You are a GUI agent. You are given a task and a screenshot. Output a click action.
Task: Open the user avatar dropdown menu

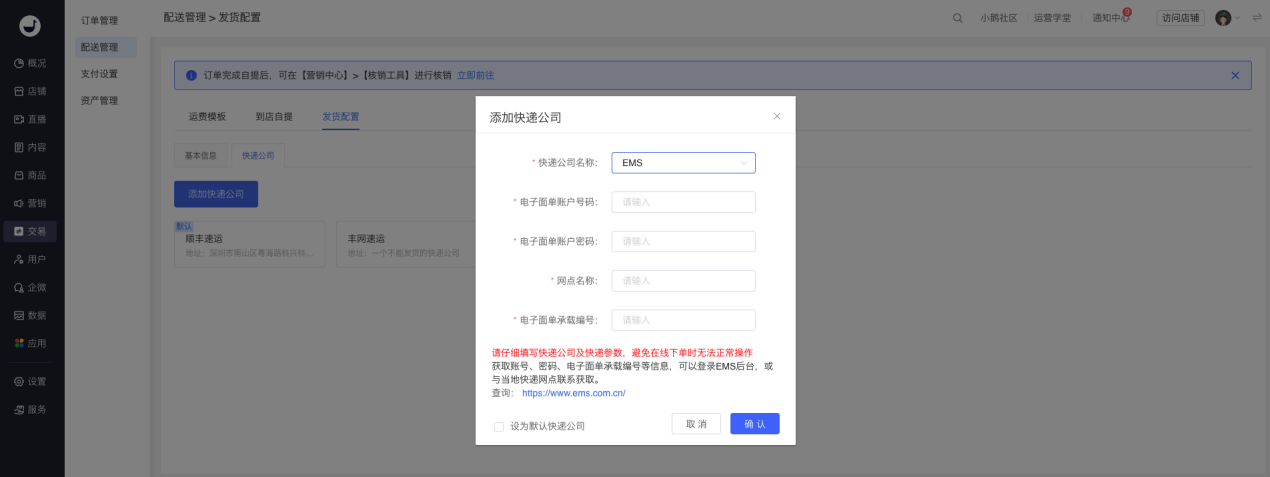pos(1227,18)
